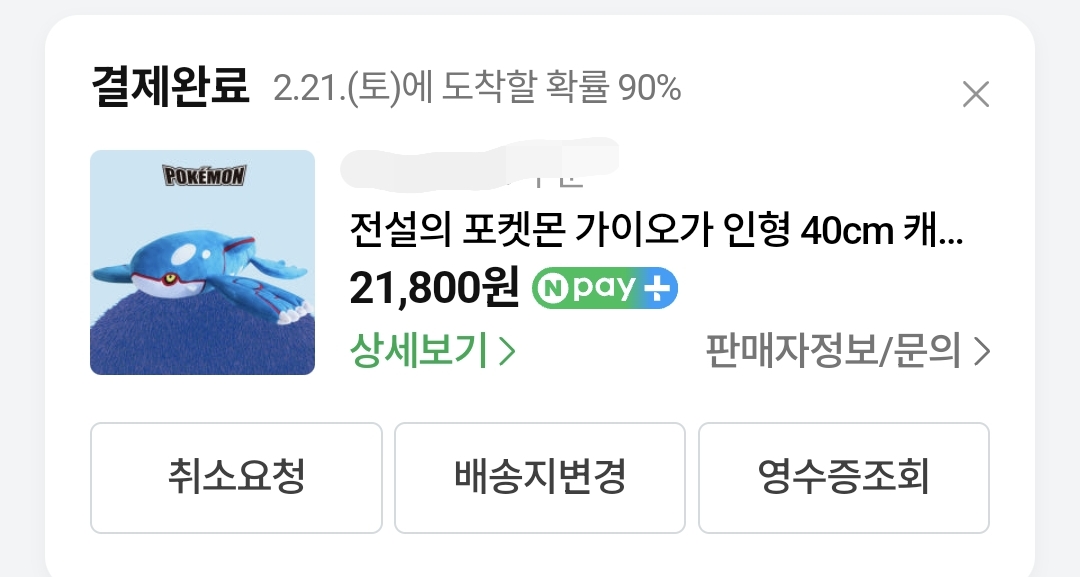Screen dimensions: 1080x577
Task: Open the Kyogre plush product thumbnail
Action: [202, 262]
